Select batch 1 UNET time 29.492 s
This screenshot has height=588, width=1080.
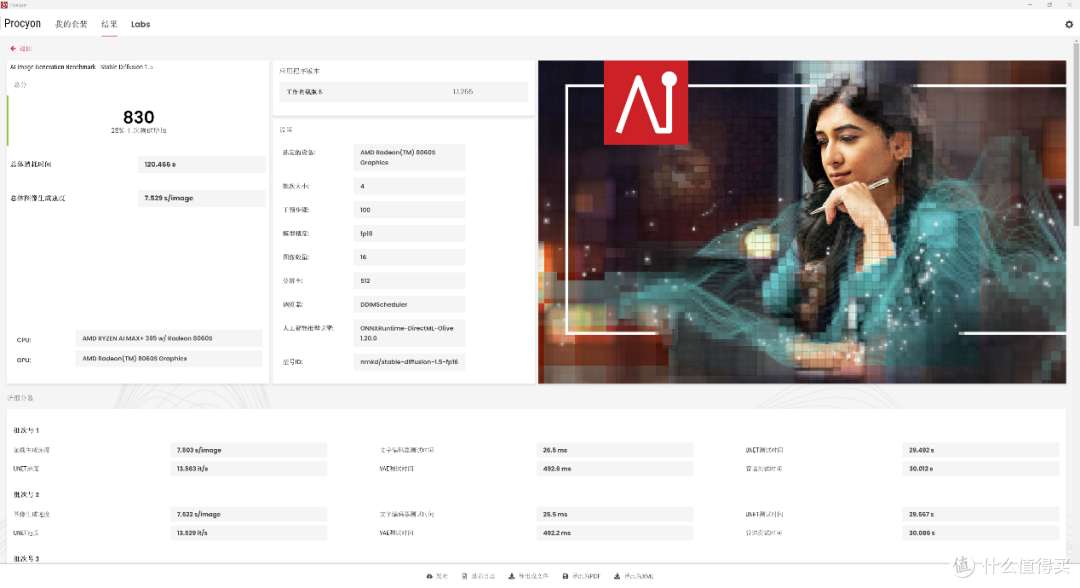(x=980, y=450)
